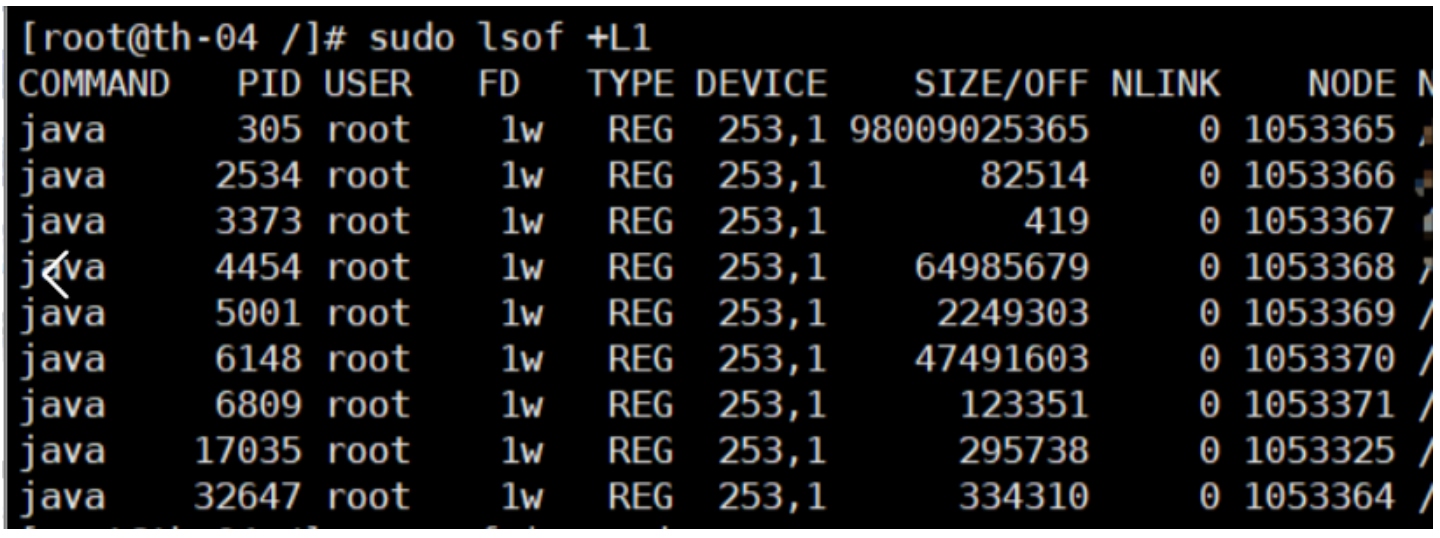Click PID 6809 in the list

[x=256, y=405]
